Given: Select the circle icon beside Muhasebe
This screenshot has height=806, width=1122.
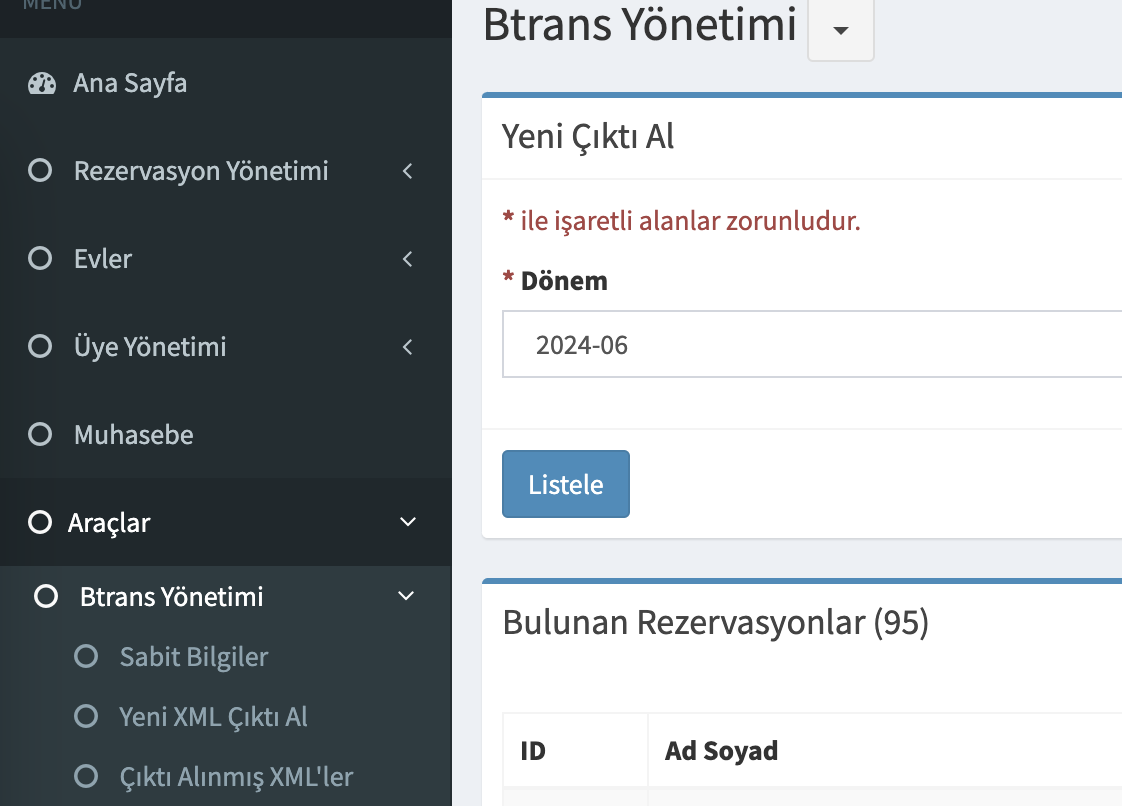Looking at the screenshot, I should click(x=40, y=434).
